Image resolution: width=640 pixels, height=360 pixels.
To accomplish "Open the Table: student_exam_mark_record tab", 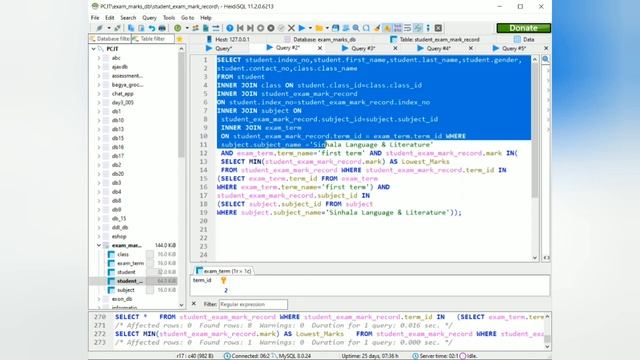I will click(x=439, y=39).
